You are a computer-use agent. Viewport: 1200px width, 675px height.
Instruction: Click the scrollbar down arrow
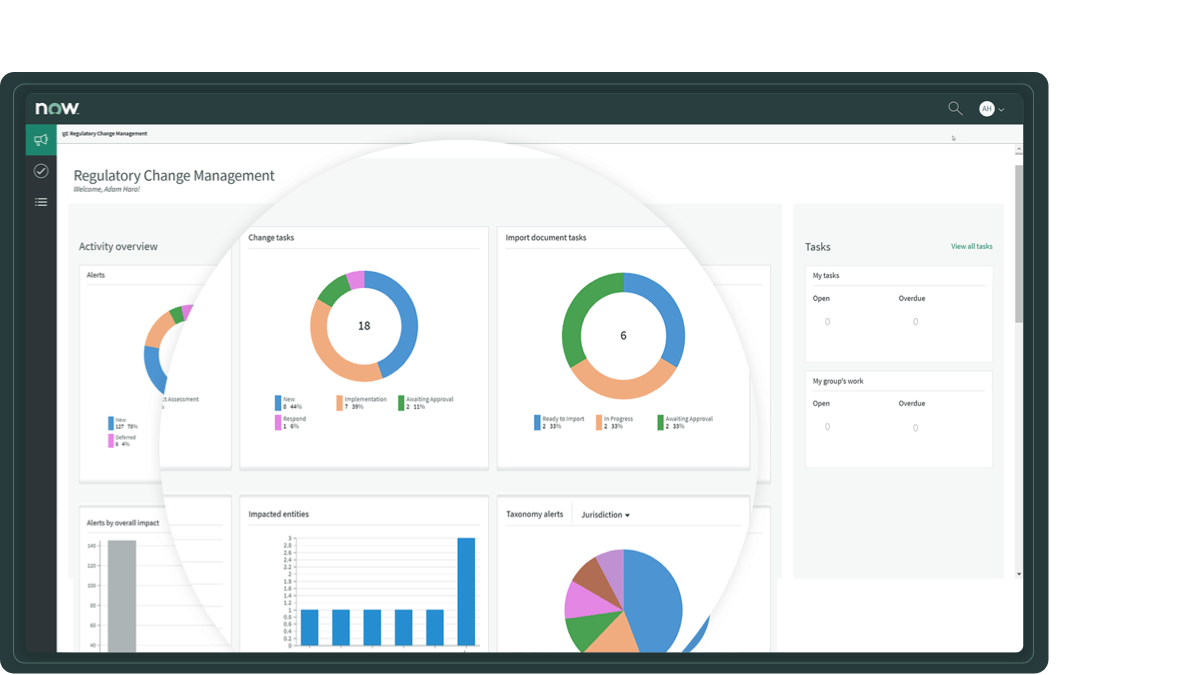[x=1019, y=574]
